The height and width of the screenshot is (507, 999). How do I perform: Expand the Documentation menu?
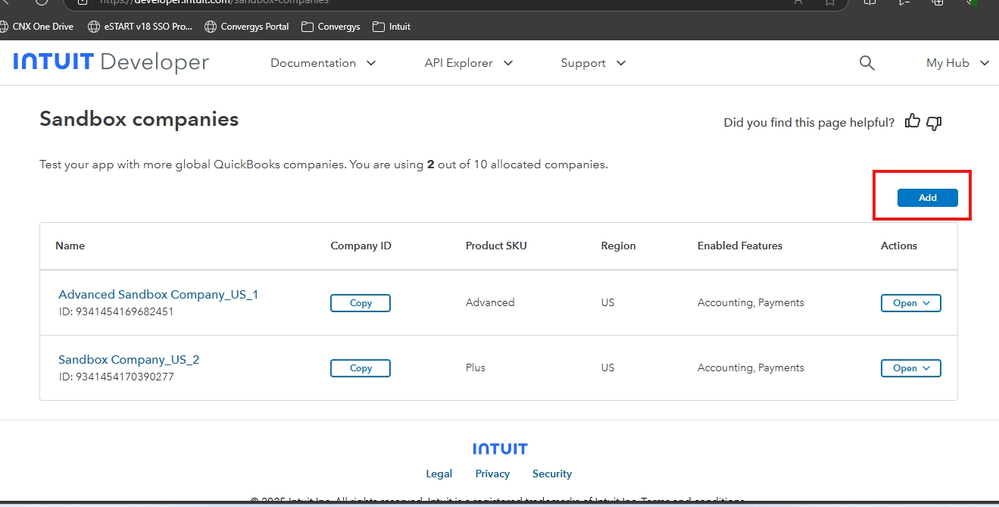point(323,63)
